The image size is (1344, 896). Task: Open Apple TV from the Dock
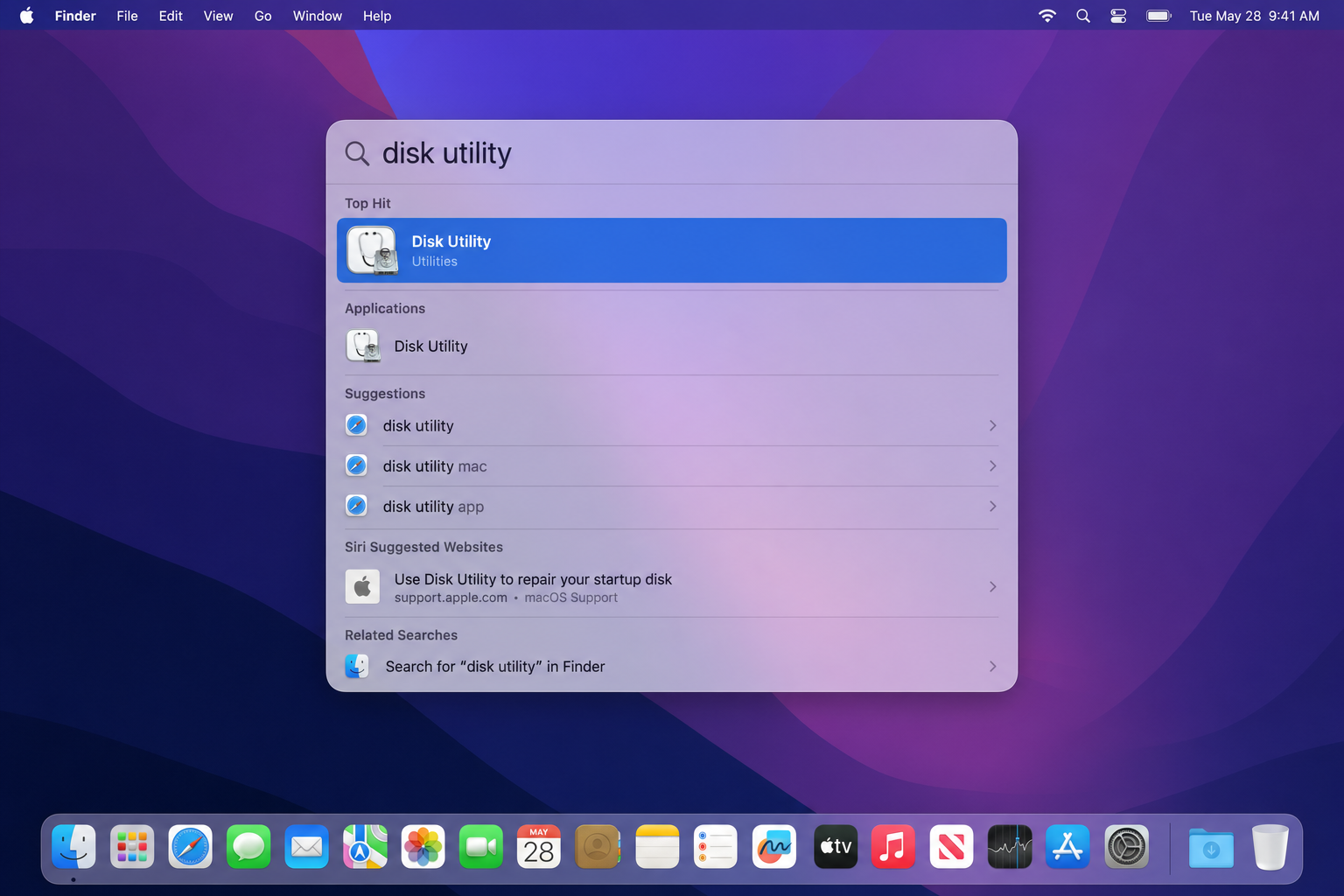836,847
